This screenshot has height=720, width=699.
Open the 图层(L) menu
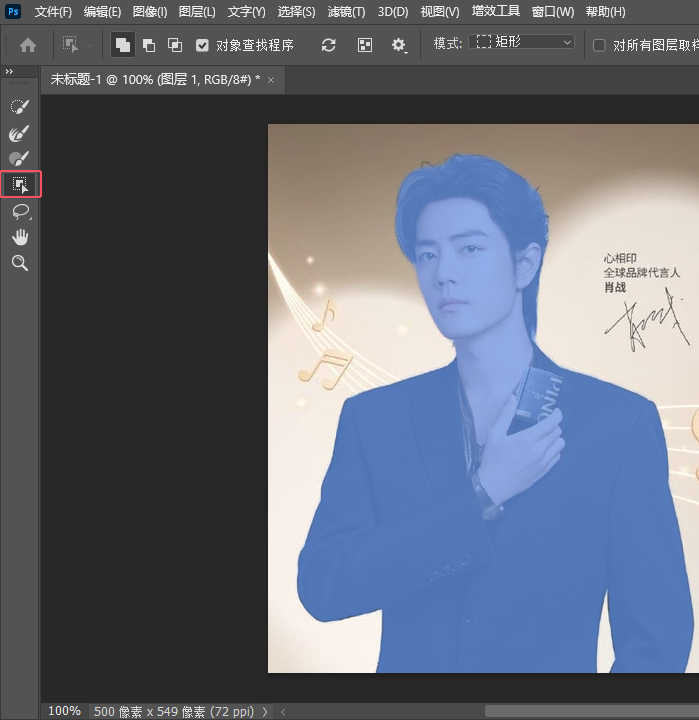[x=197, y=11]
